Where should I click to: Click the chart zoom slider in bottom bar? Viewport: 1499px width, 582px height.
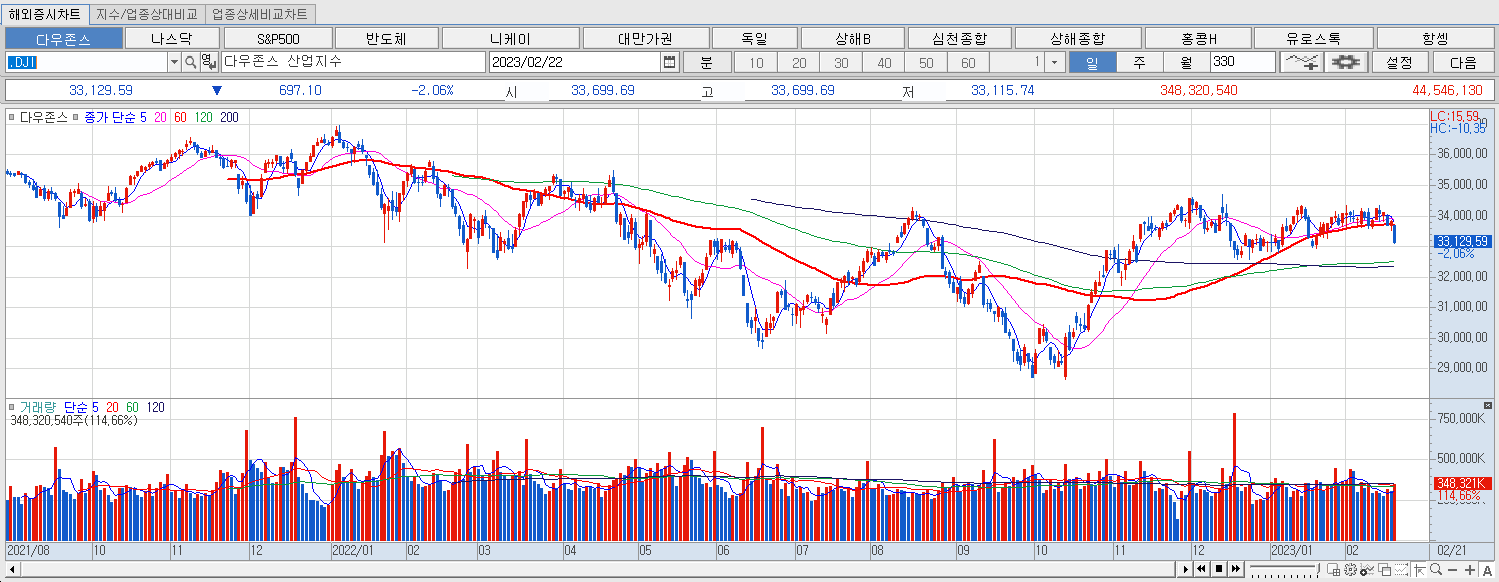pos(1290,568)
